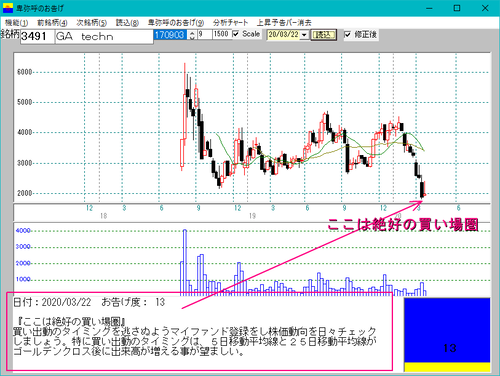
Task: Open the 機能(1) menu
Action: coord(16,23)
